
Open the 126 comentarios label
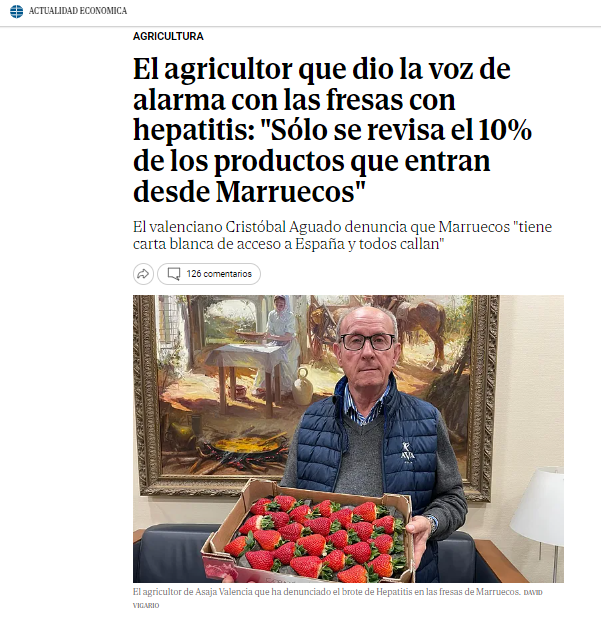219,274
